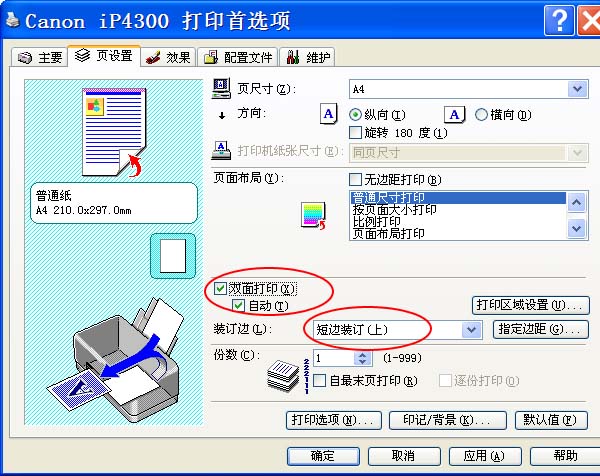Viewport: 600px width, 476px height.
Task: Click the page size monitor icon
Action: tap(221, 88)
